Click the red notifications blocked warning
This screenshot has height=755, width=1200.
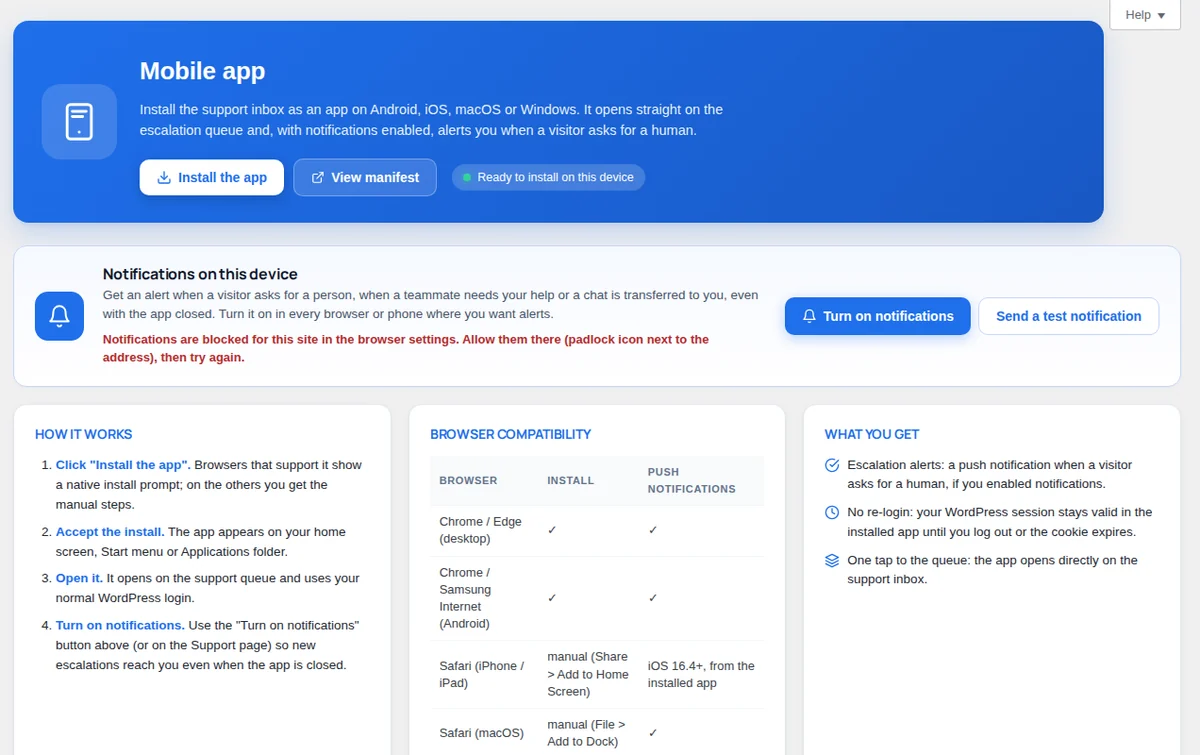click(x=406, y=348)
